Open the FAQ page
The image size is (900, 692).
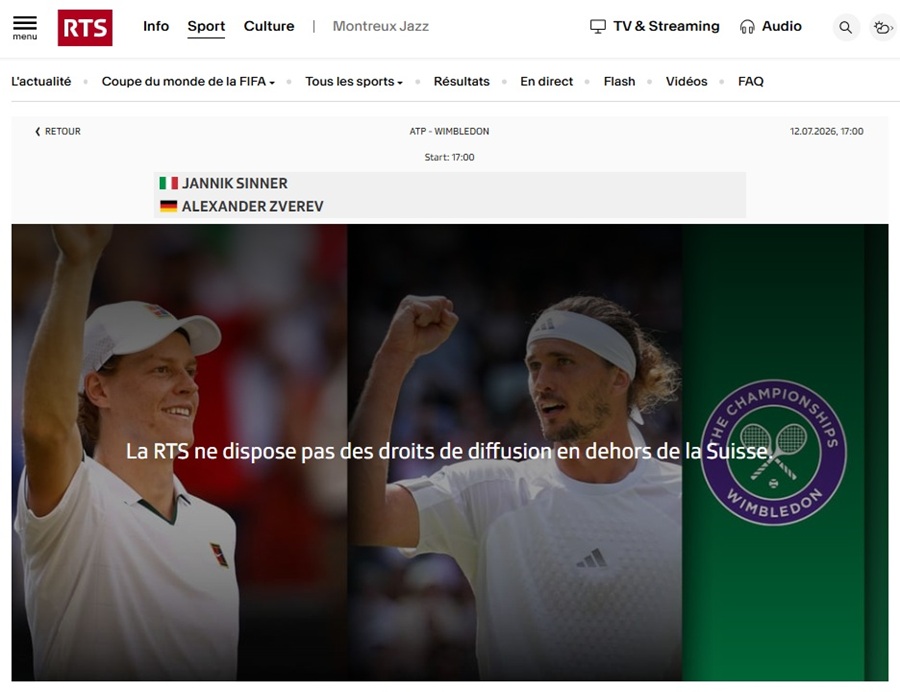[x=751, y=81]
